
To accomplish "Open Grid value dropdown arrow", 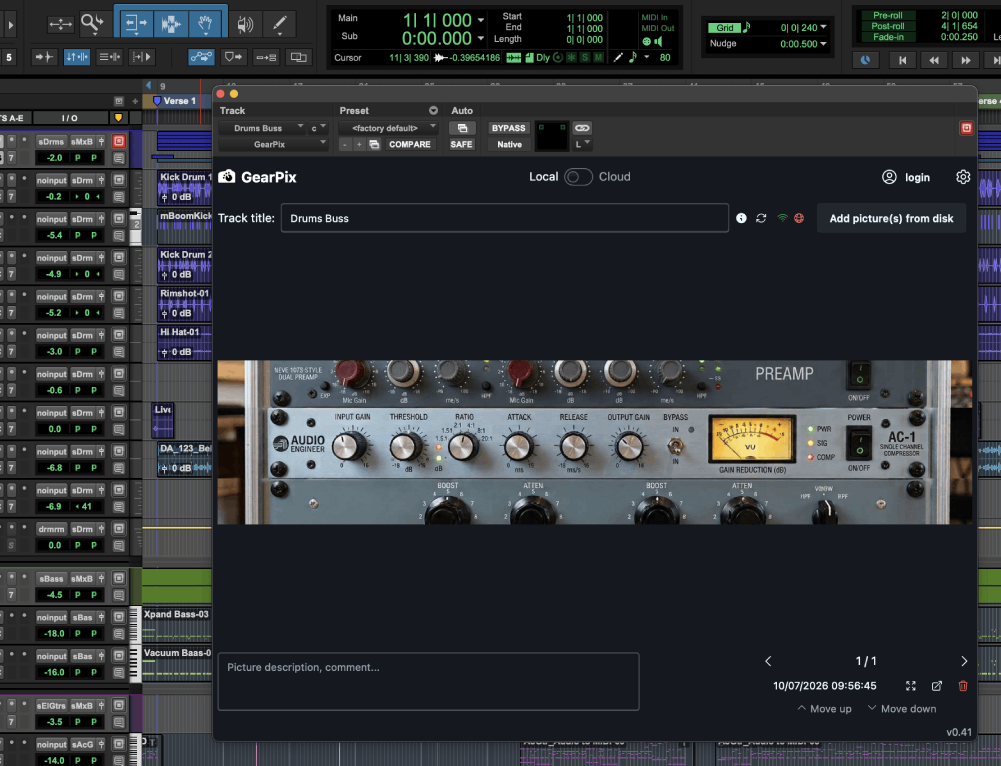I will pyautogui.click(x=824, y=27).
